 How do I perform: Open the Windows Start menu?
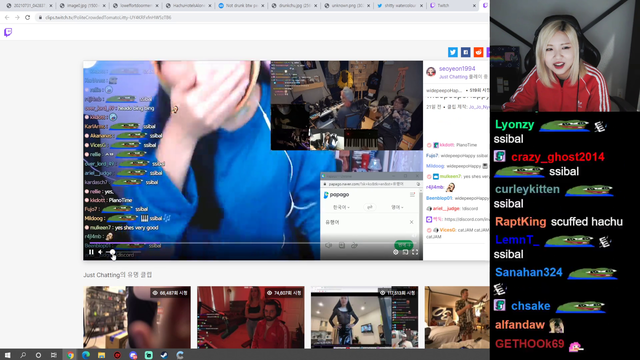[7, 355]
